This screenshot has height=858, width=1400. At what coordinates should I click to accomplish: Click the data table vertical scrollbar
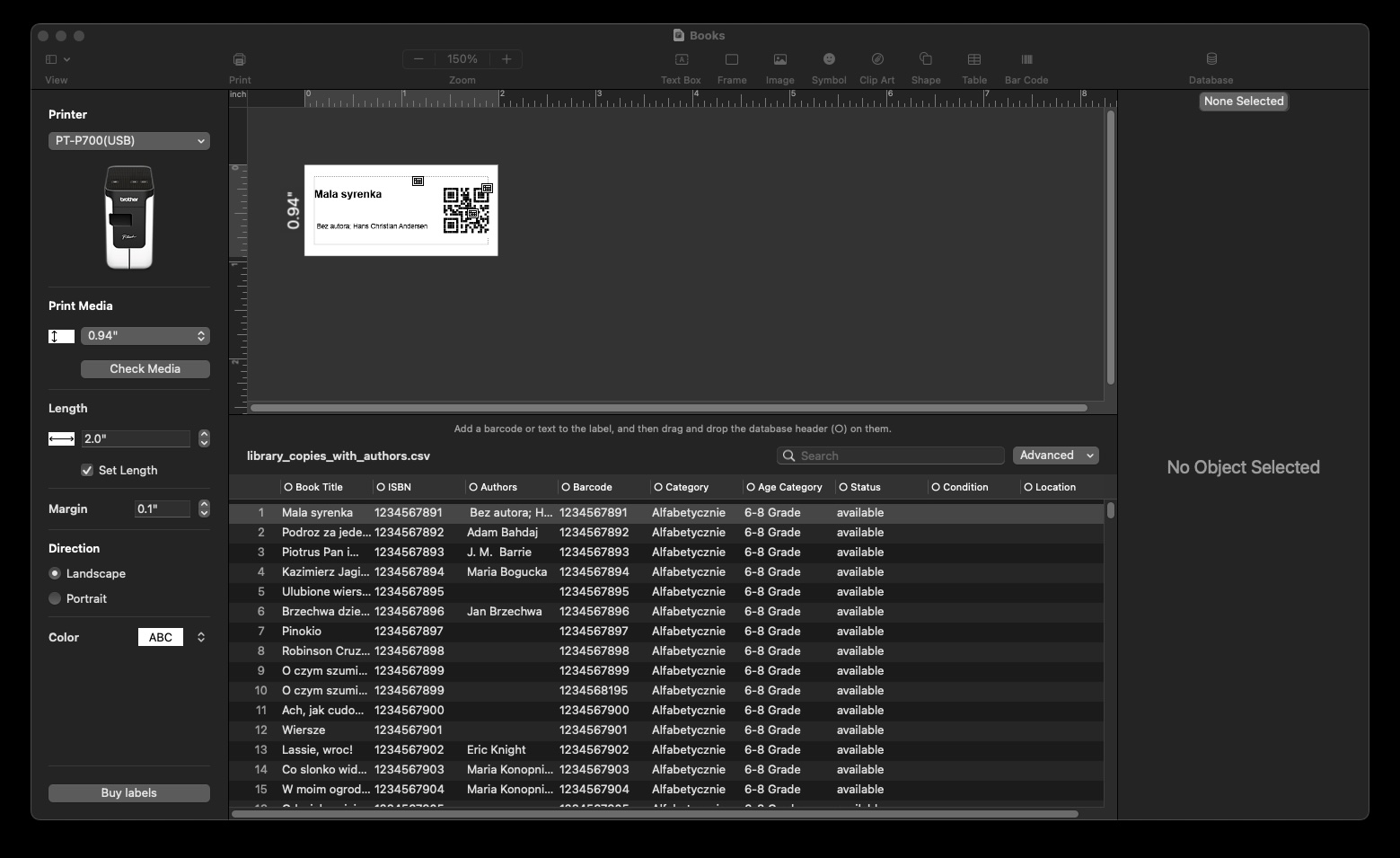[x=1111, y=510]
